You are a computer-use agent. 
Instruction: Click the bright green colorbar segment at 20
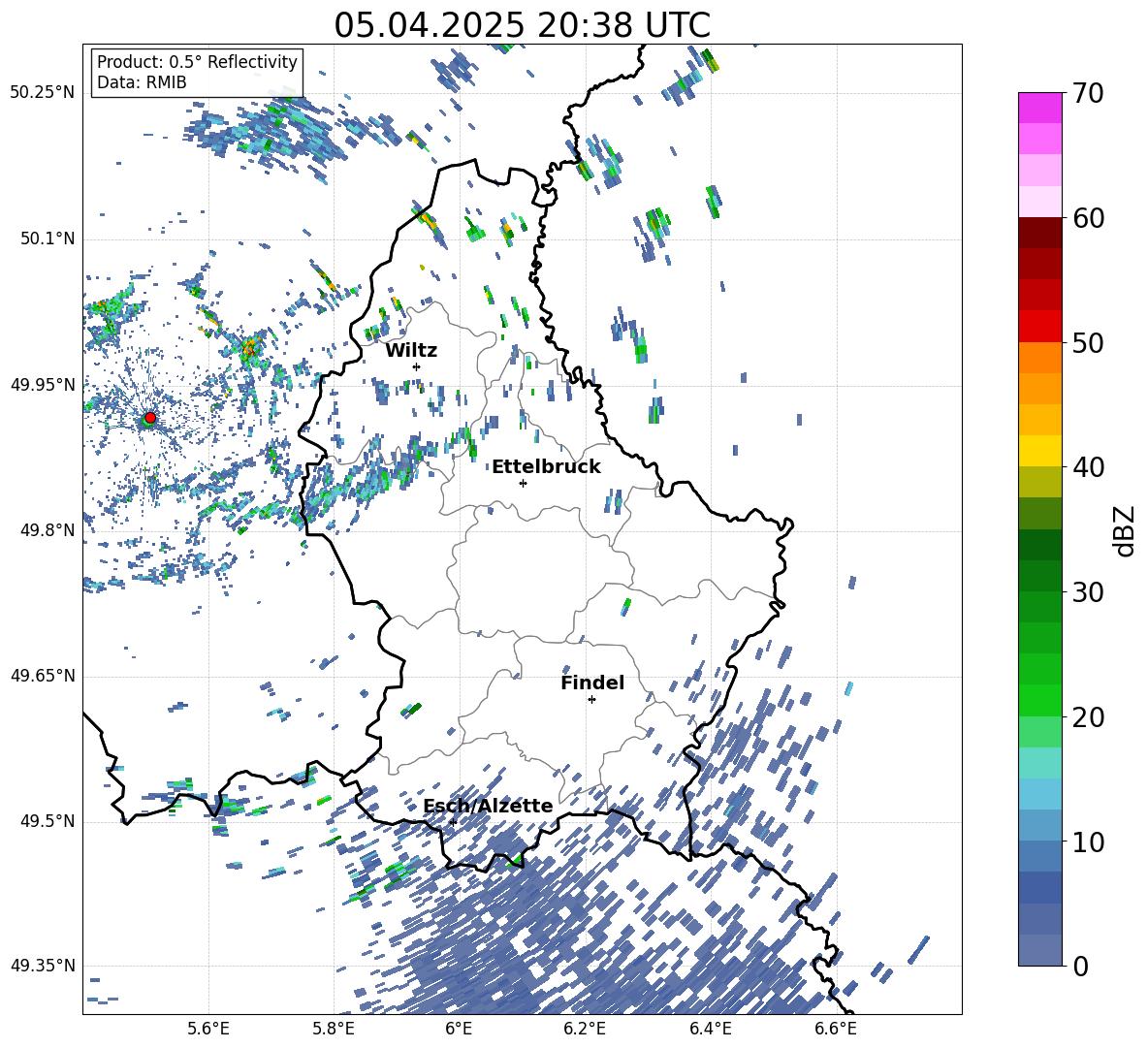pos(1039,700)
